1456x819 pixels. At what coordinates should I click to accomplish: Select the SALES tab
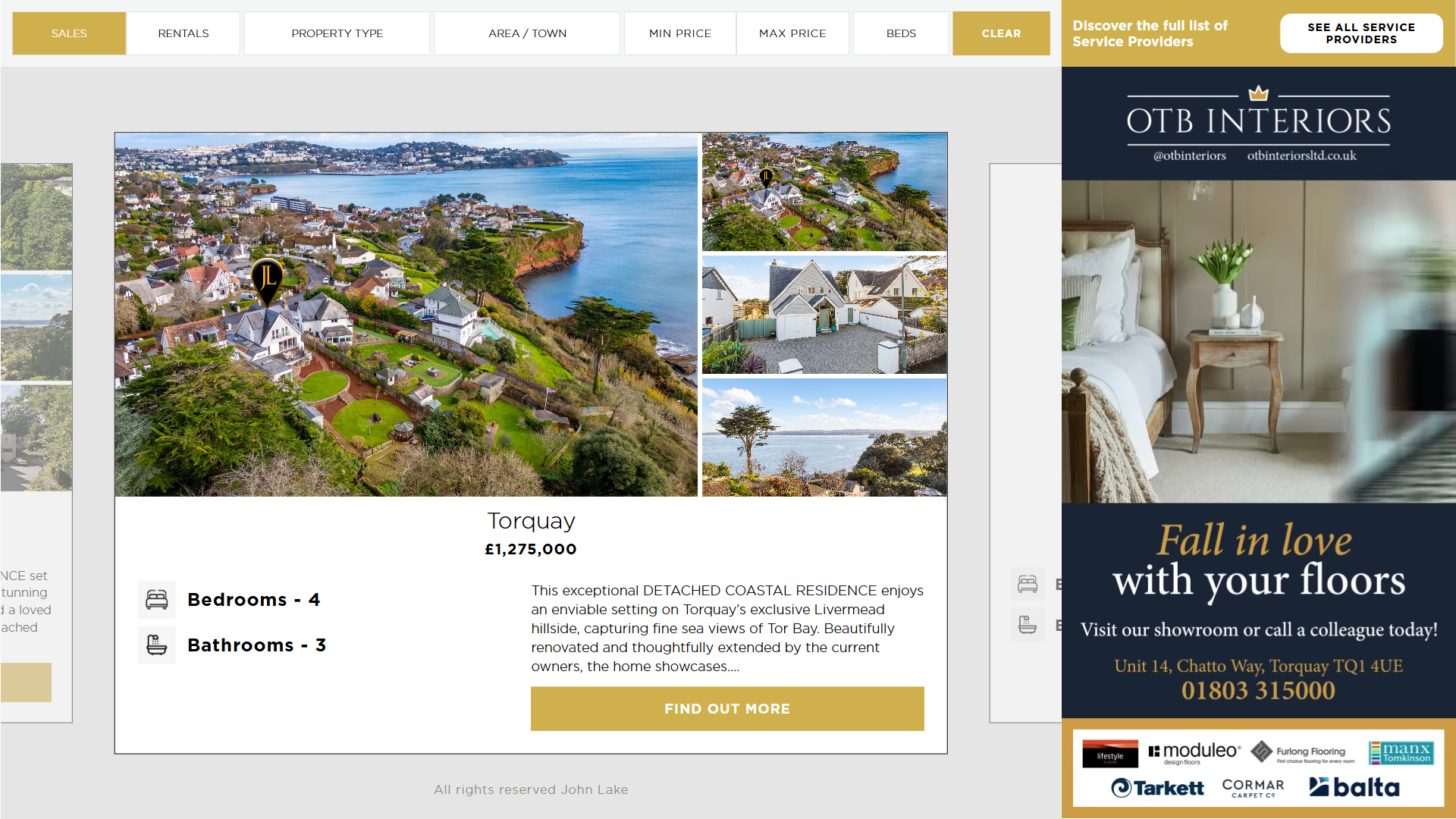(69, 33)
